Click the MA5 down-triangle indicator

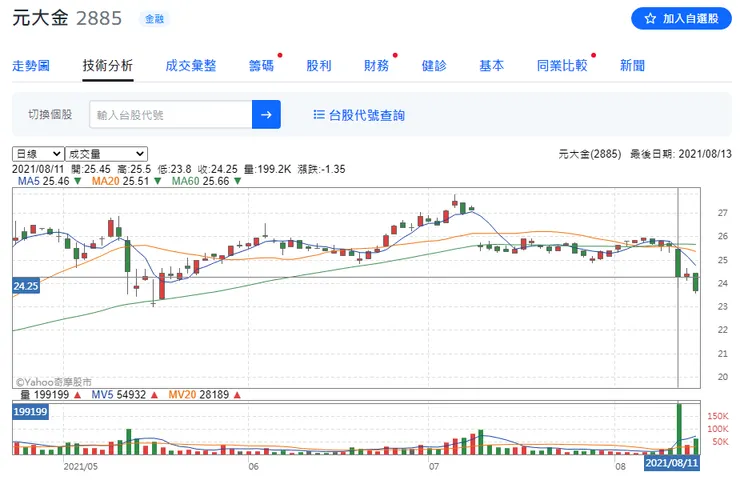pyautogui.click(x=78, y=181)
